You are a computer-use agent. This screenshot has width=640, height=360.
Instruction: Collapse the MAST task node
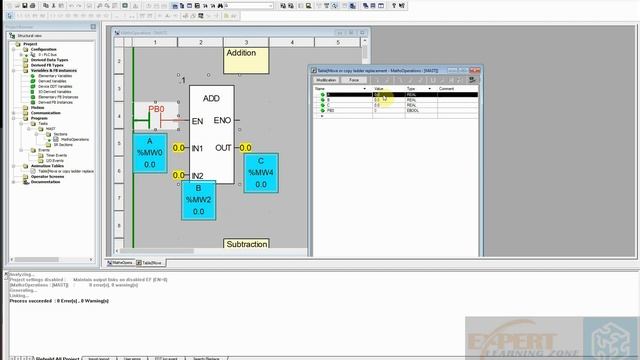coord(29,129)
